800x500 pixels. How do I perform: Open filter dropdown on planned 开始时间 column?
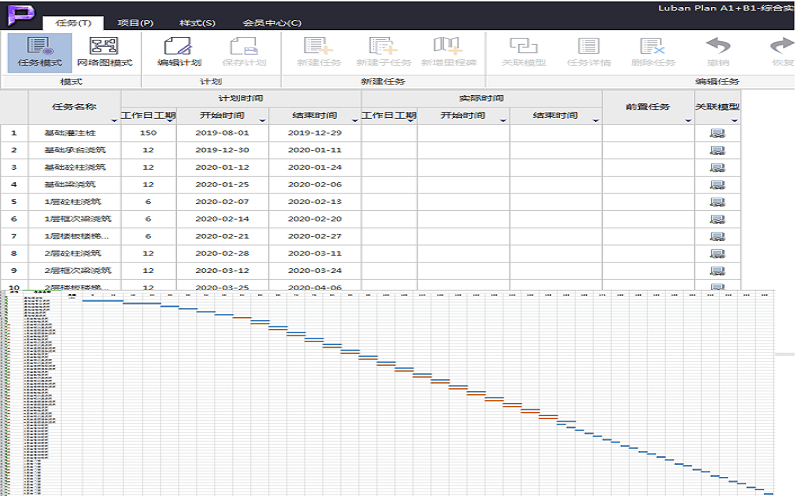(262, 120)
